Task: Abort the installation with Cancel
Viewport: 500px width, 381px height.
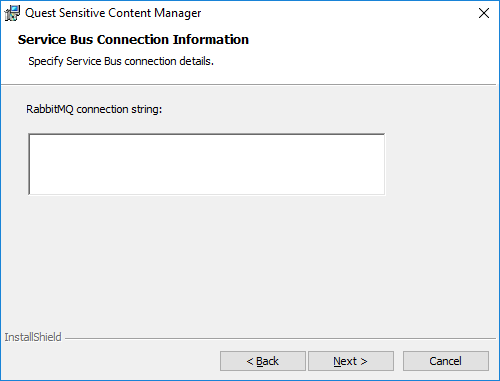Action: [x=446, y=361]
